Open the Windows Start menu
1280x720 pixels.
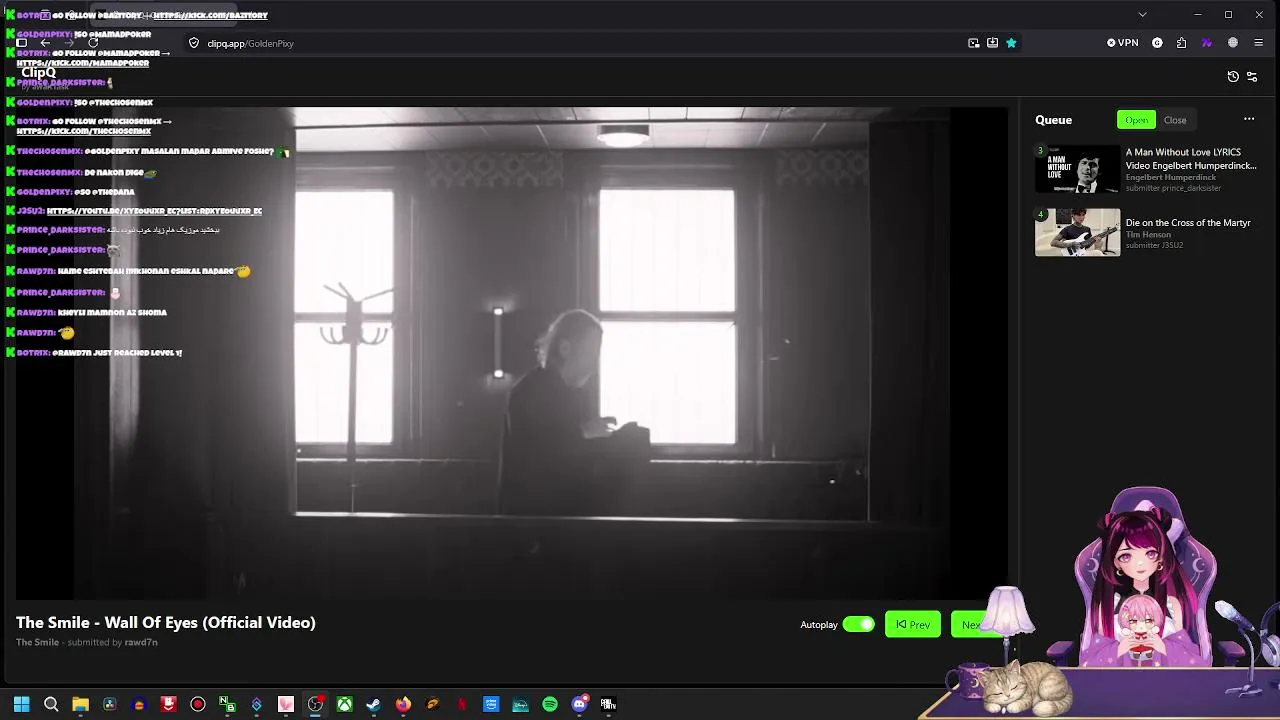(21, 704)
